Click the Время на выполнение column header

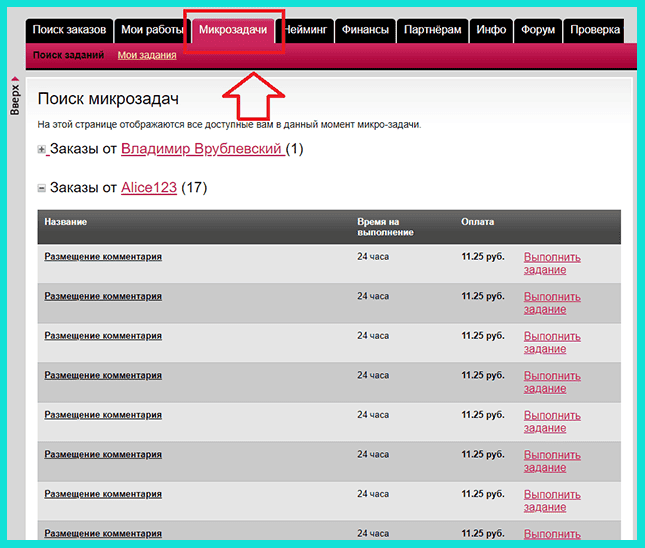pyautogui.click(x=385, y=227)
